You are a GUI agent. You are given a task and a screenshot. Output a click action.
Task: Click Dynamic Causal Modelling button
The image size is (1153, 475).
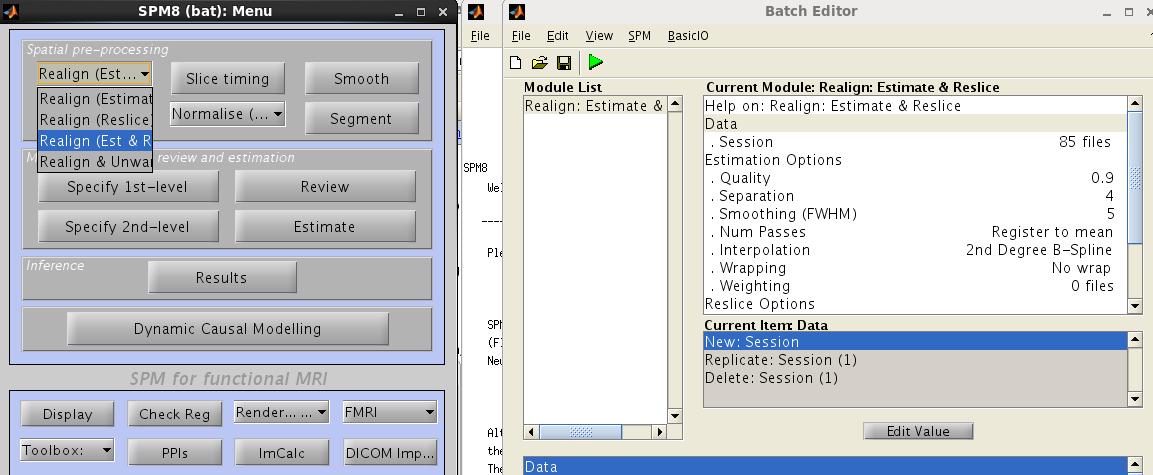pos(227,329)
